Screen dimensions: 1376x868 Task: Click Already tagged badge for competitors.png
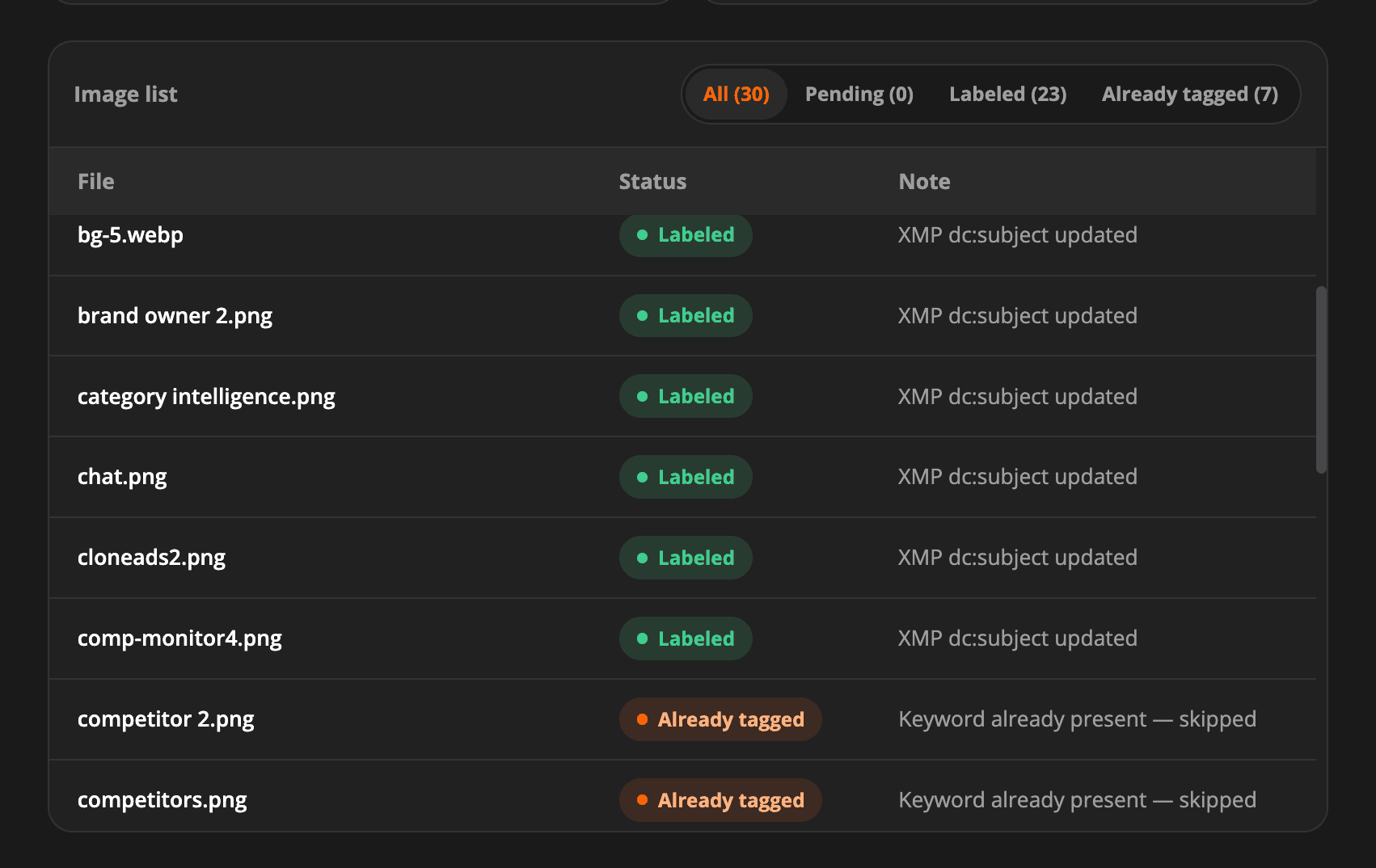[720, 800]
